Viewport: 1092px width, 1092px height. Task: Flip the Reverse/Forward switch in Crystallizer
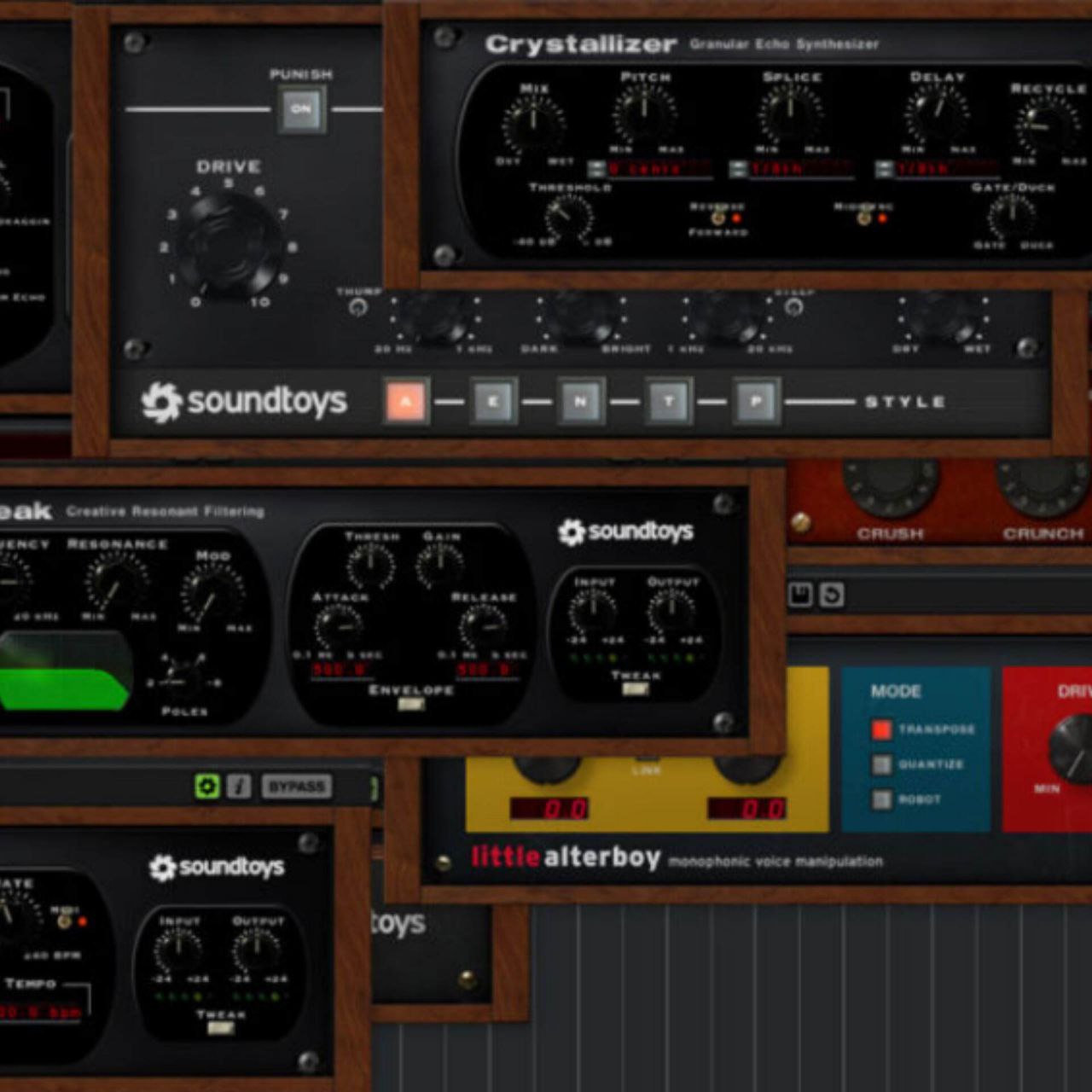717,218
